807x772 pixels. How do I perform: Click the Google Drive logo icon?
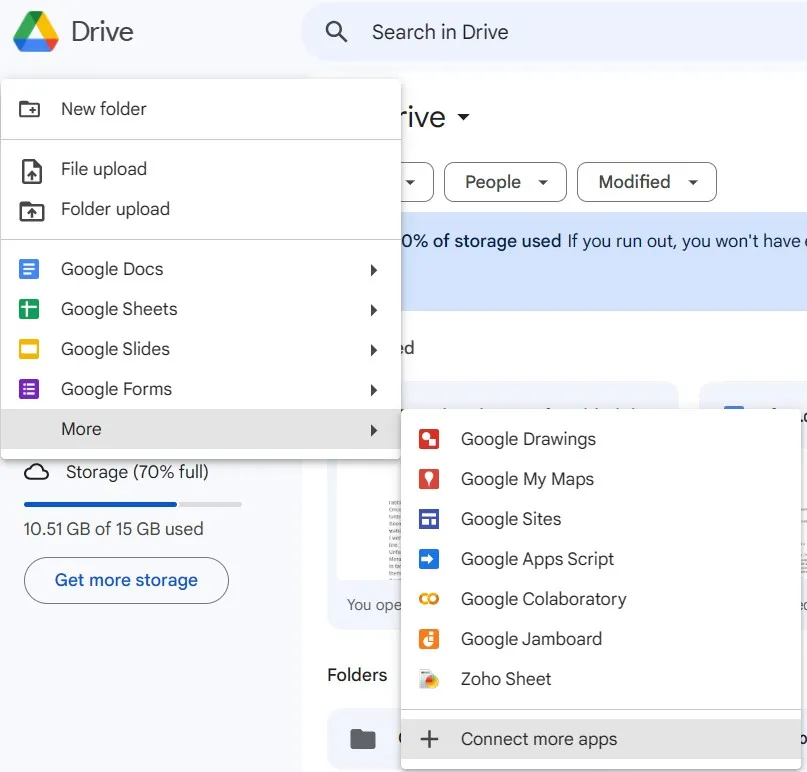(35, 32)
